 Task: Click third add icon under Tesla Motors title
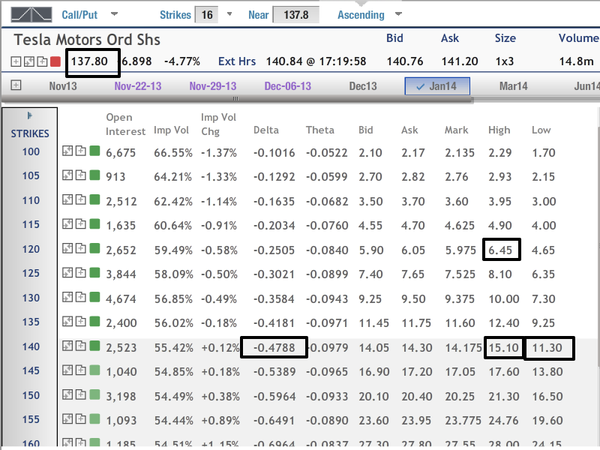pos(42,62)
